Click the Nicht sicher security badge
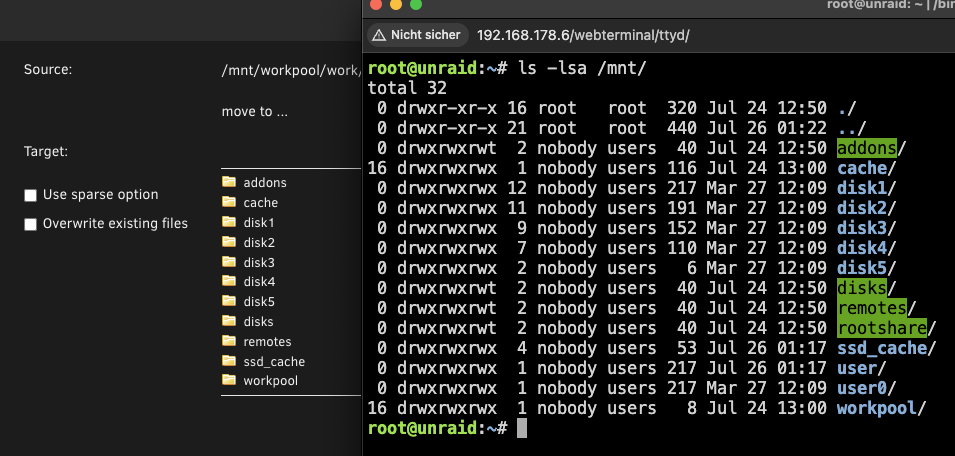 (x=417, y=35)
